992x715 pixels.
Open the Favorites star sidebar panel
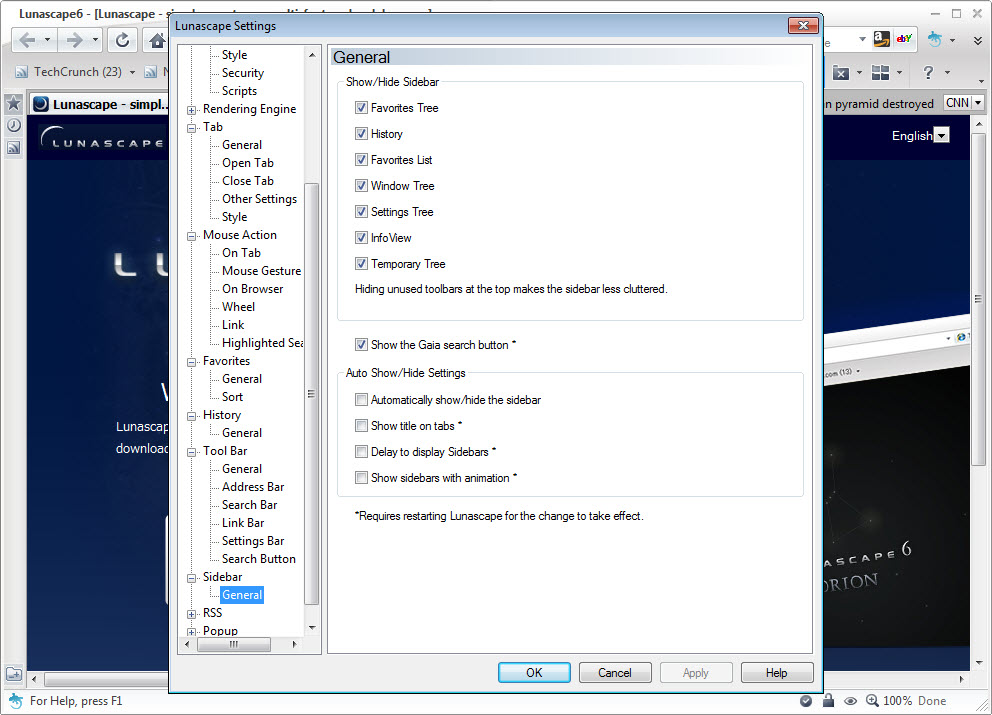pos(13,103)
